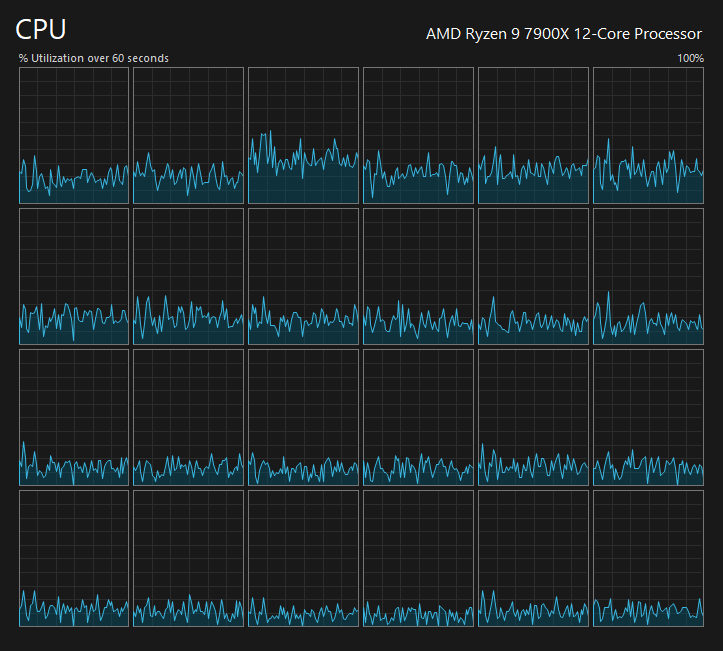Viewport: 723px width, 651px height.
Task: Select the second core graph in second row
Action: coord(188,276)
